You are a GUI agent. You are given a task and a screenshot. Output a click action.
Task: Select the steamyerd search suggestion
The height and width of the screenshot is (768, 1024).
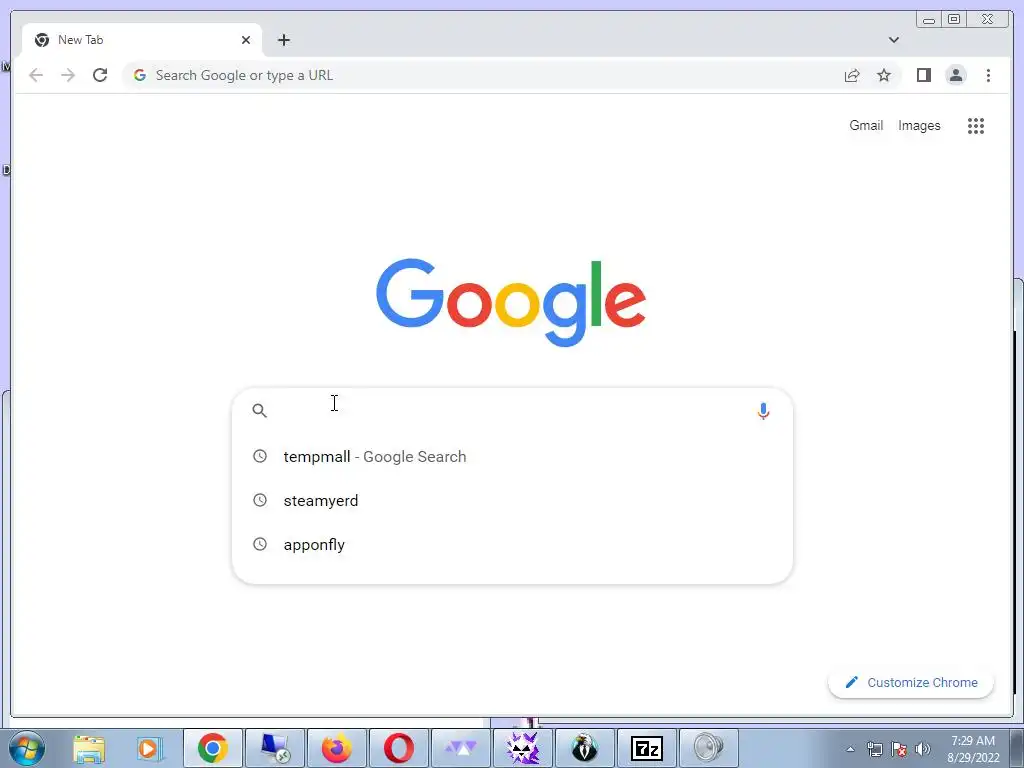point(512,500)
